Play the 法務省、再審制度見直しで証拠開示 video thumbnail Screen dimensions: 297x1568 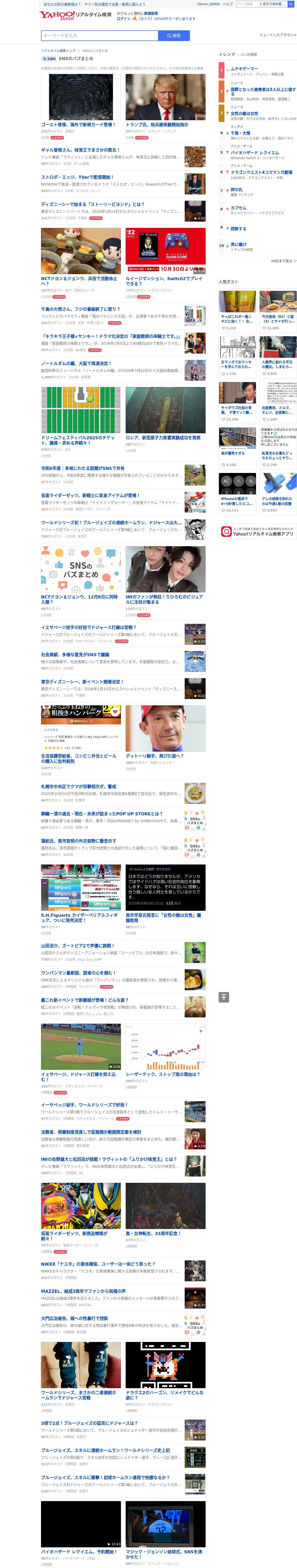click(x=195, y=1138)
